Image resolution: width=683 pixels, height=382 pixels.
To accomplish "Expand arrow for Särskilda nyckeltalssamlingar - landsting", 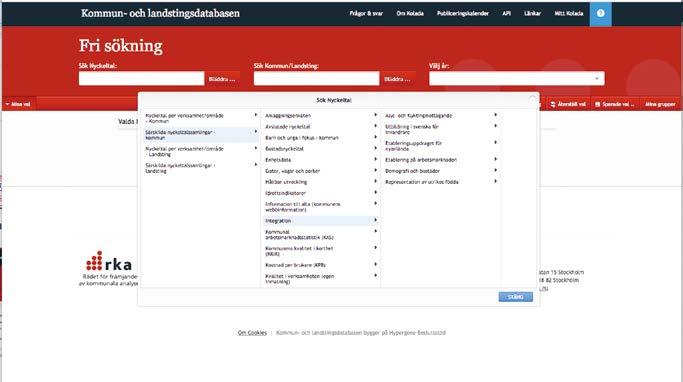I will (x=256, y=165).
